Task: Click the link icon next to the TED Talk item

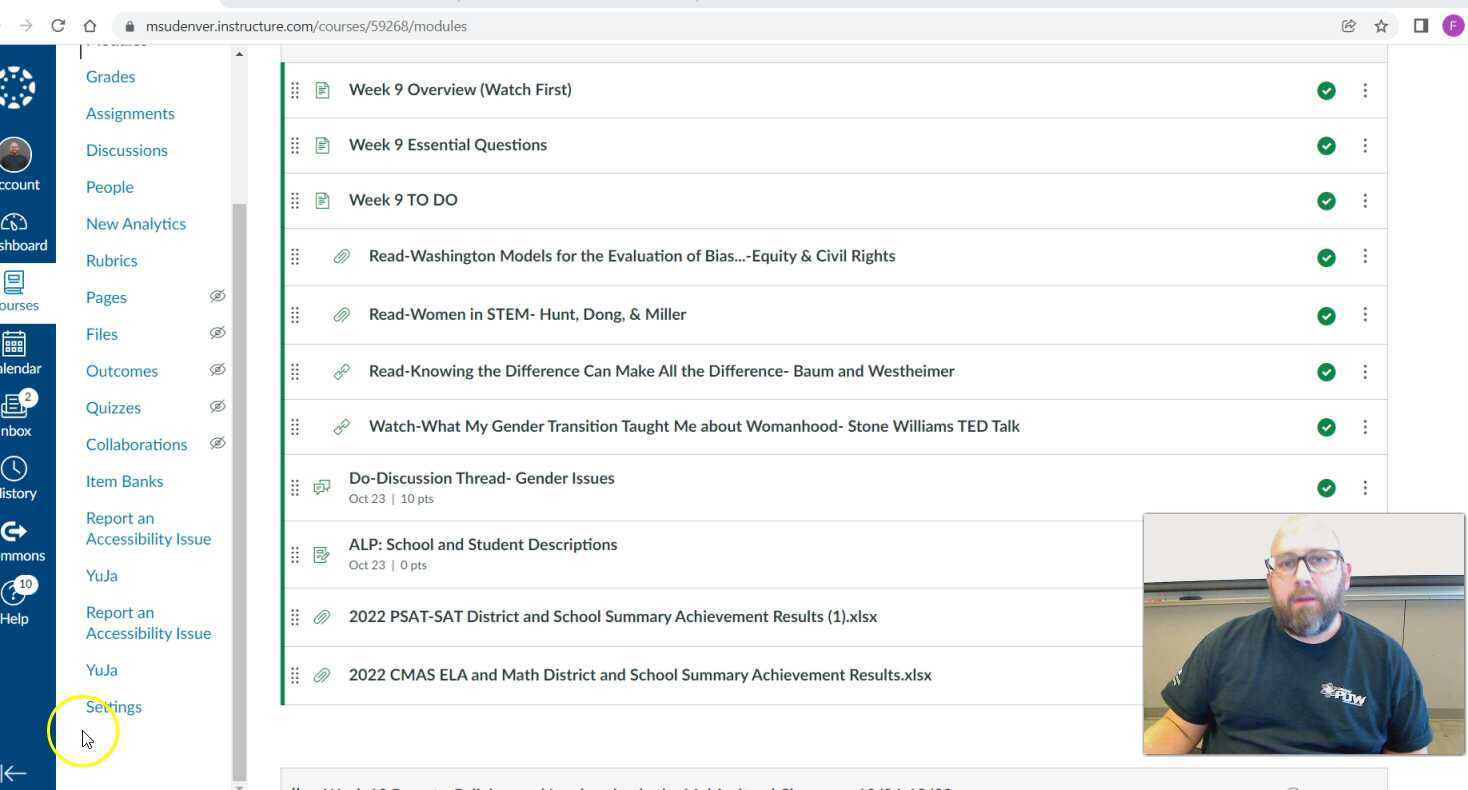Action: click(342, 426)
